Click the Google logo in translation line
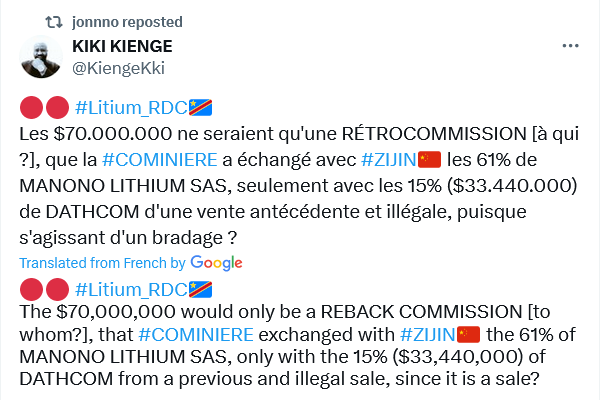Image resolution: width=600 pixels, height=400 pixels. (216, 263)
